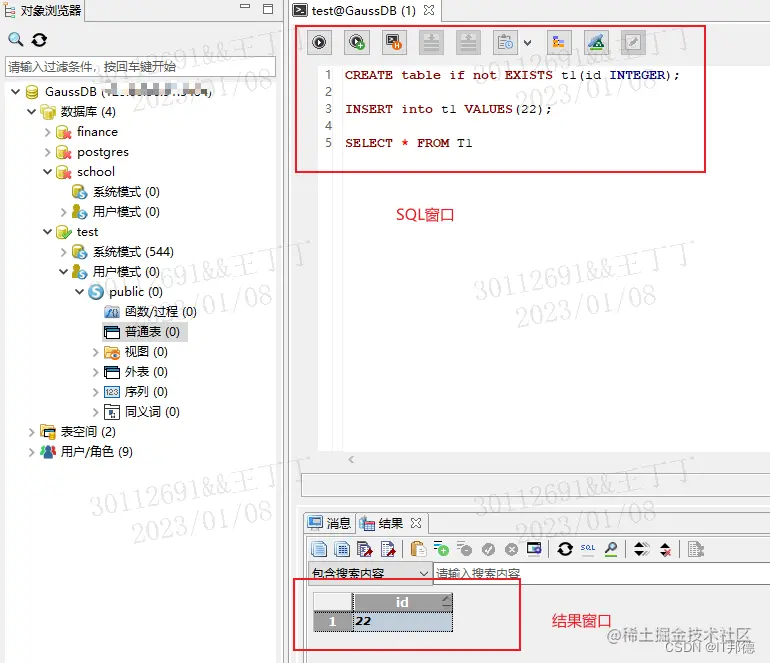
Task: Click the schedule clipboard-clock toolbar icon
Action: click(x=505, y=42)
